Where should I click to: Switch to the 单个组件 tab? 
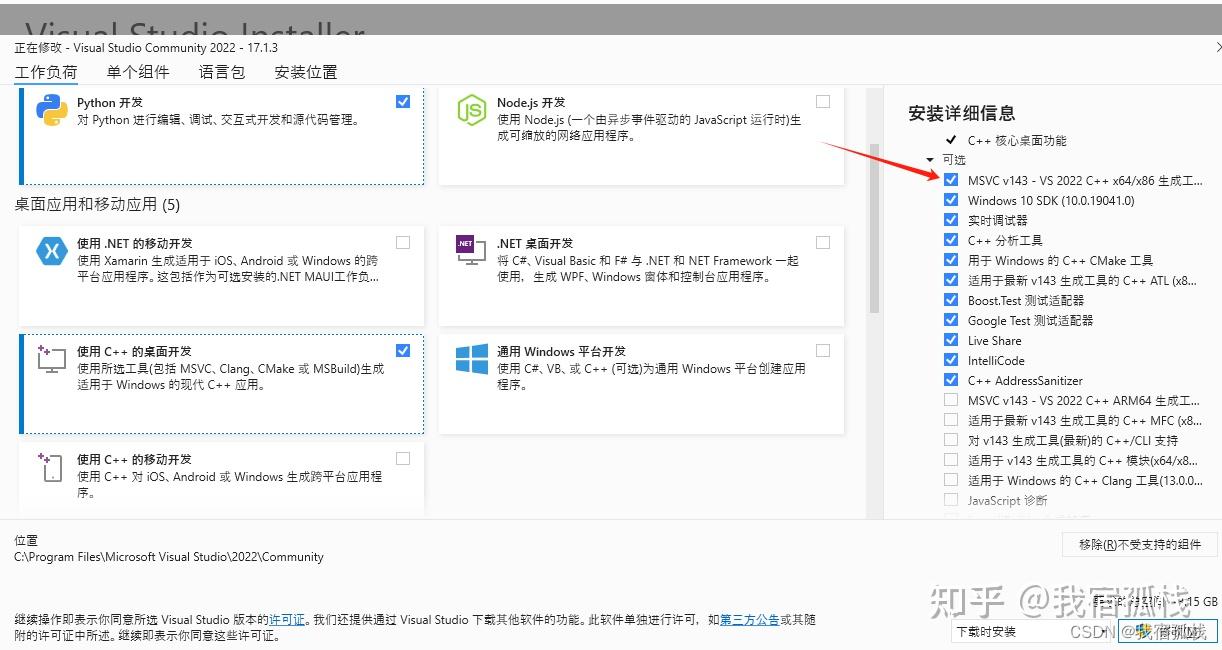point(138,72)
